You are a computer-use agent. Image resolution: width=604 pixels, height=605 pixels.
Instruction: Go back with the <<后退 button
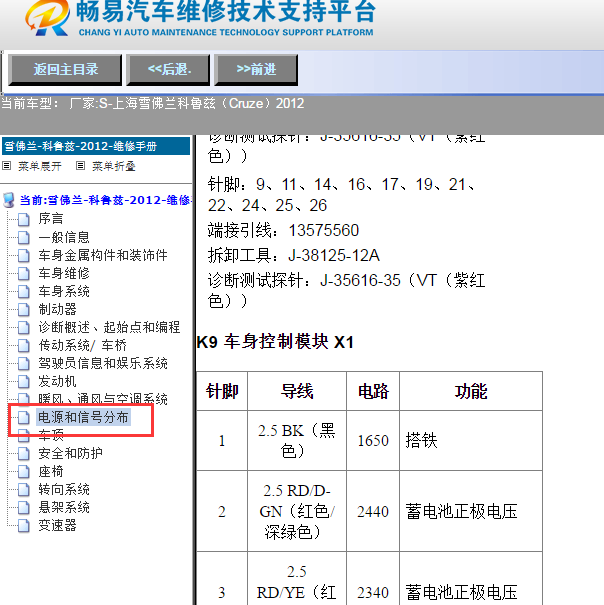(168, 70)
